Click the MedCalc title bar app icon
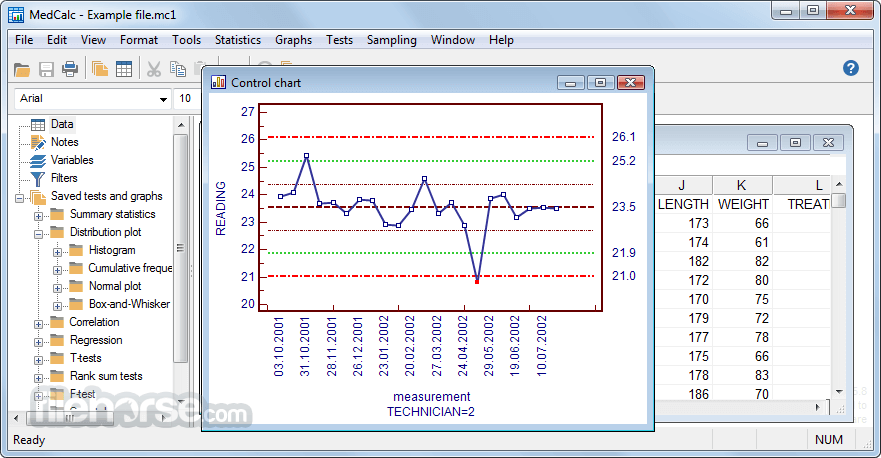This screenshot has height=458, width=881. pos(16,15)
